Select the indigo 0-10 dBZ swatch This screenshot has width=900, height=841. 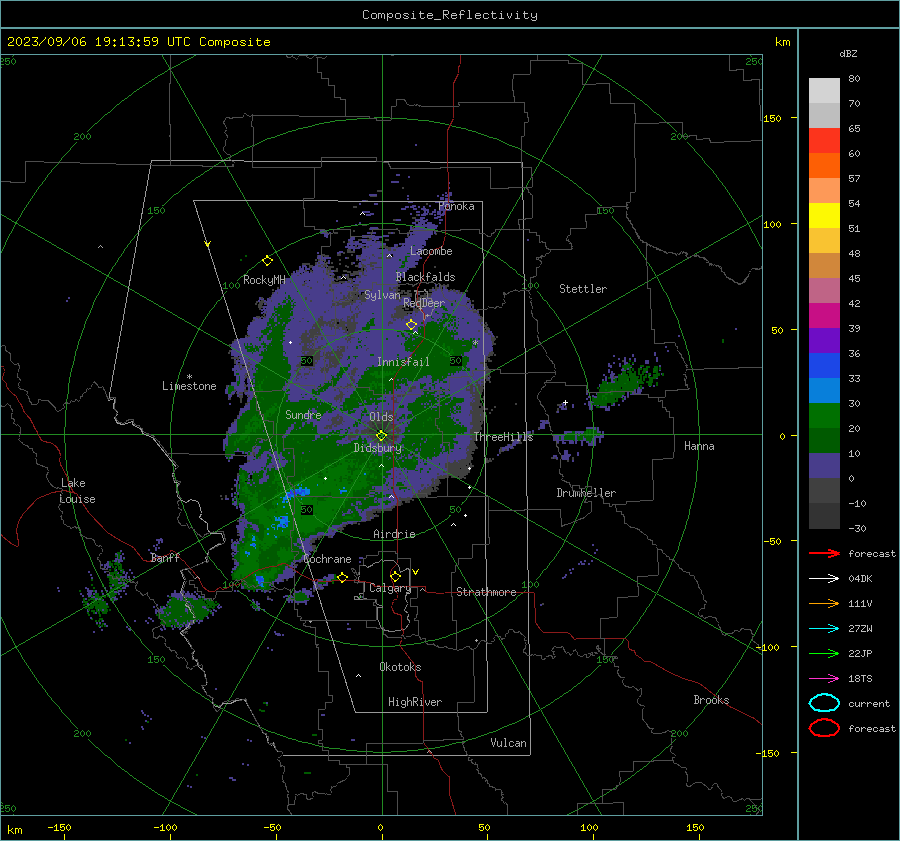[824, 466]
